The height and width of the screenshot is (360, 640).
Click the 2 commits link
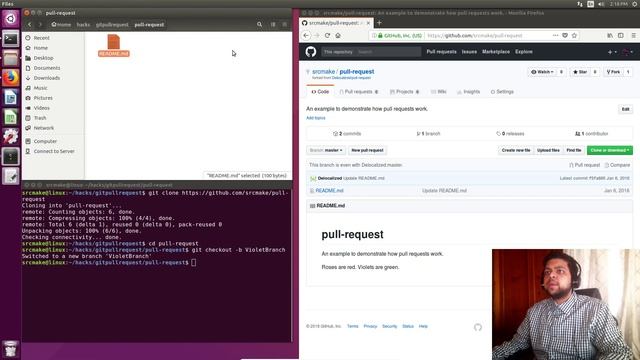click(347, 133)
